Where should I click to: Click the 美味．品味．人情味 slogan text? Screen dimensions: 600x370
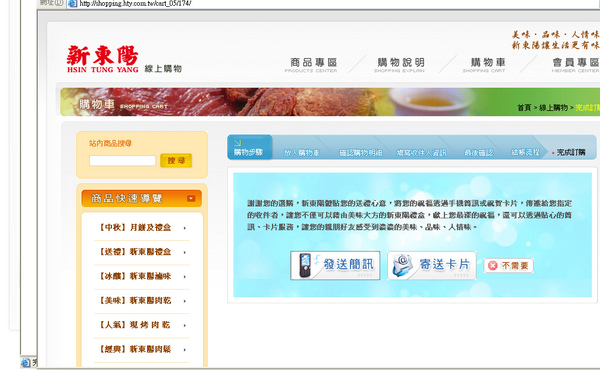click(556, 35)
